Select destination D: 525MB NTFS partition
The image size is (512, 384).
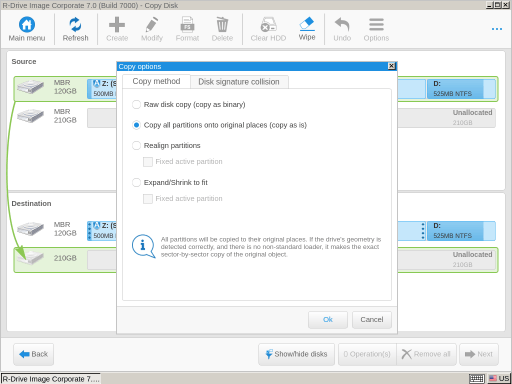(461, 231)
